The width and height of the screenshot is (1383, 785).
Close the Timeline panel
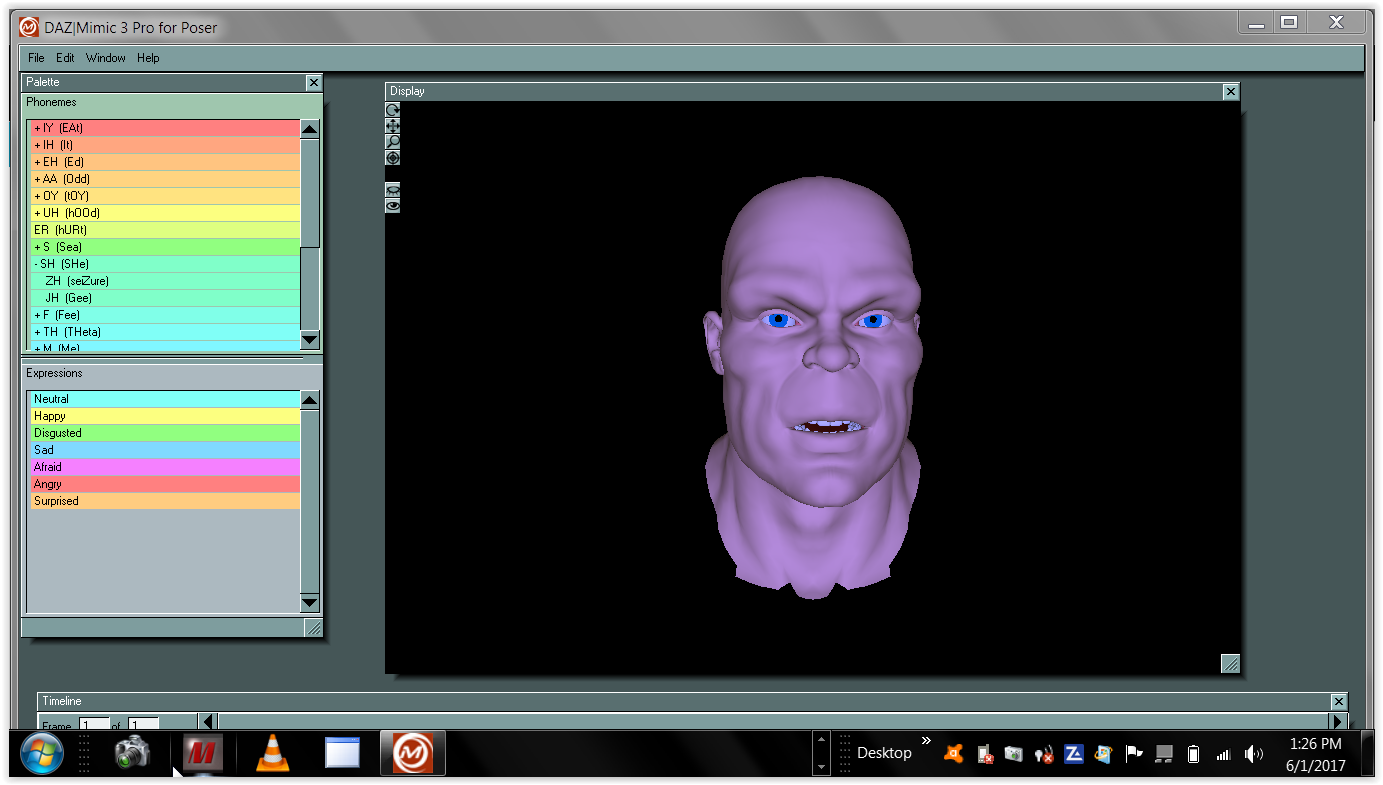click(1339, 701)
